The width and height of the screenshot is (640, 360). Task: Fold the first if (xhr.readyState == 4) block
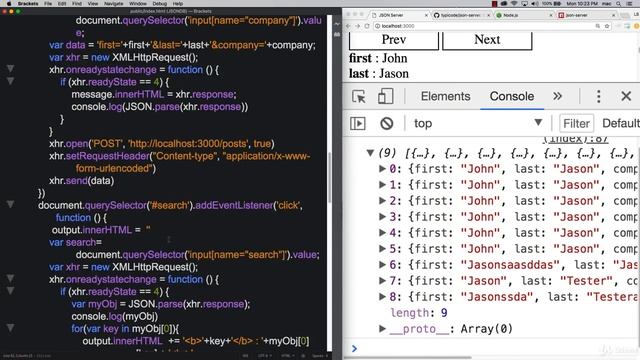point(10,81)
